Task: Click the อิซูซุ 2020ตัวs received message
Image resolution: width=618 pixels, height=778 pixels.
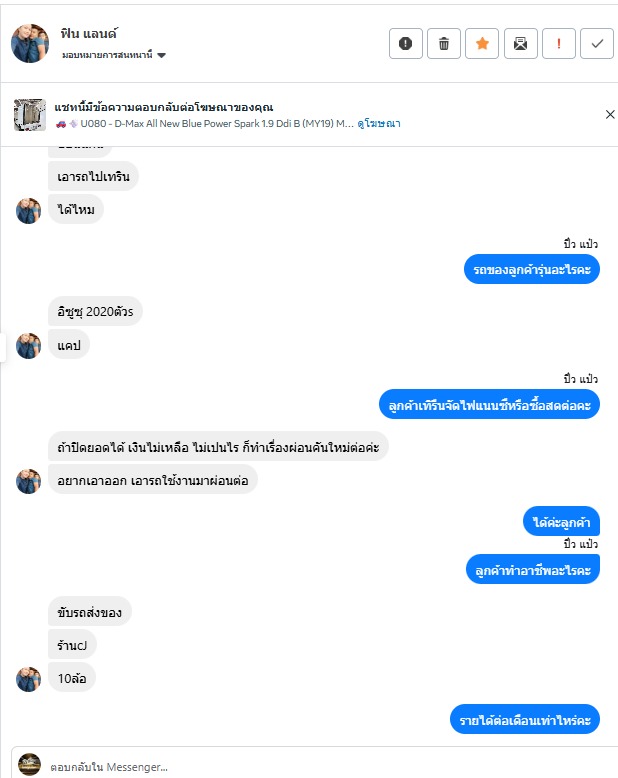Action: 95,311
